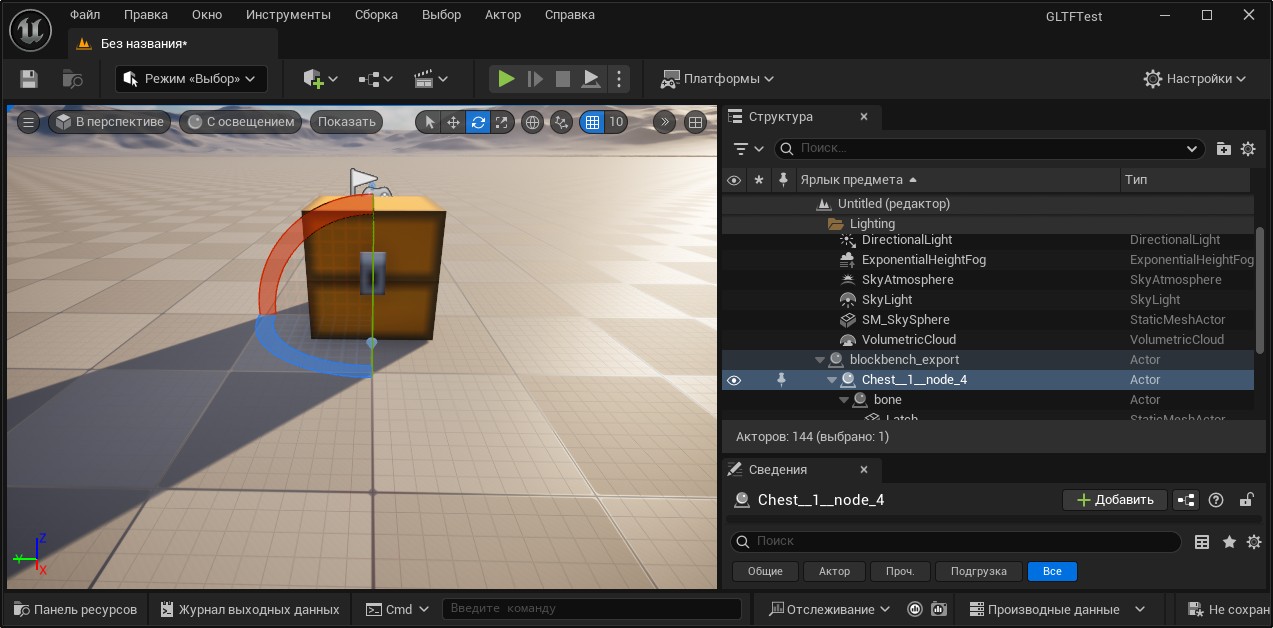Expand hidden viewport toolbar items with double chevron
Viewport: 1273px width, 628px height.
[665, 122]
